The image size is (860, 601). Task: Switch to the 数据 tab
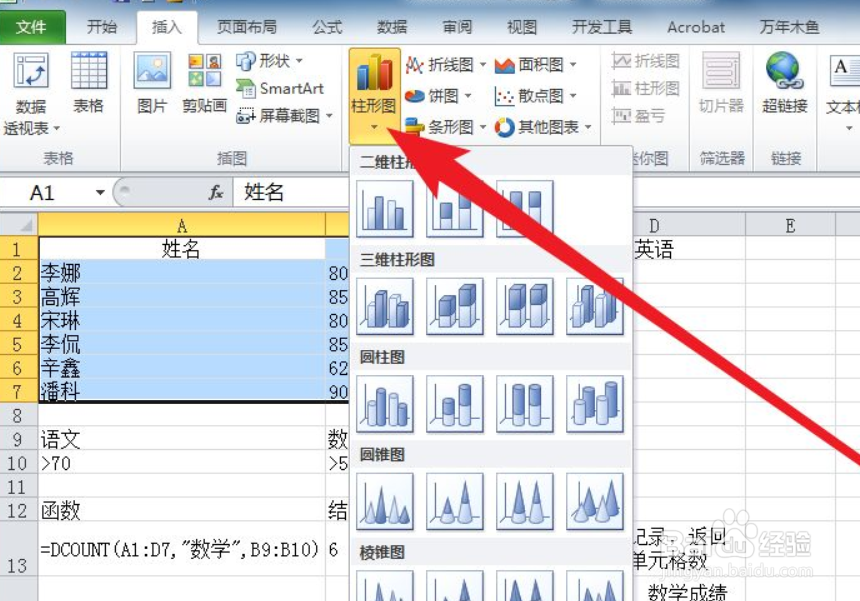coord(390,27)
